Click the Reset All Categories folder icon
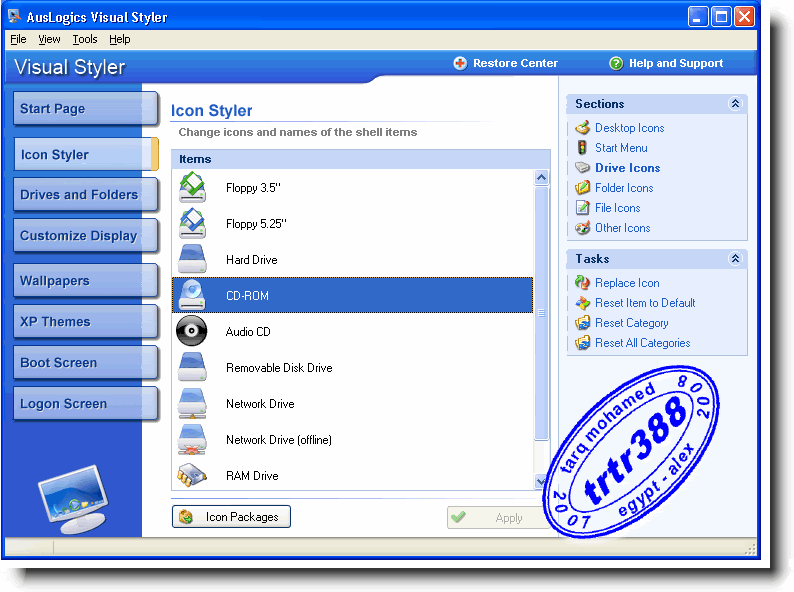This screenshot has height=592, width=794. tap(582, 343)
